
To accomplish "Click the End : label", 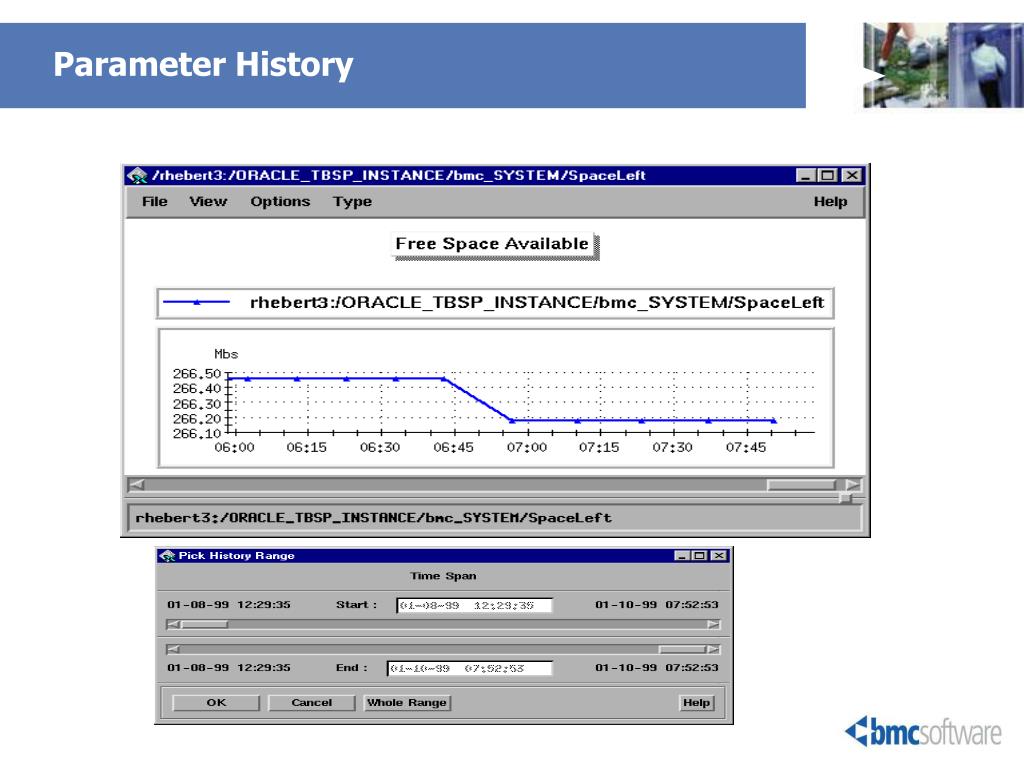I will (352, 667).
